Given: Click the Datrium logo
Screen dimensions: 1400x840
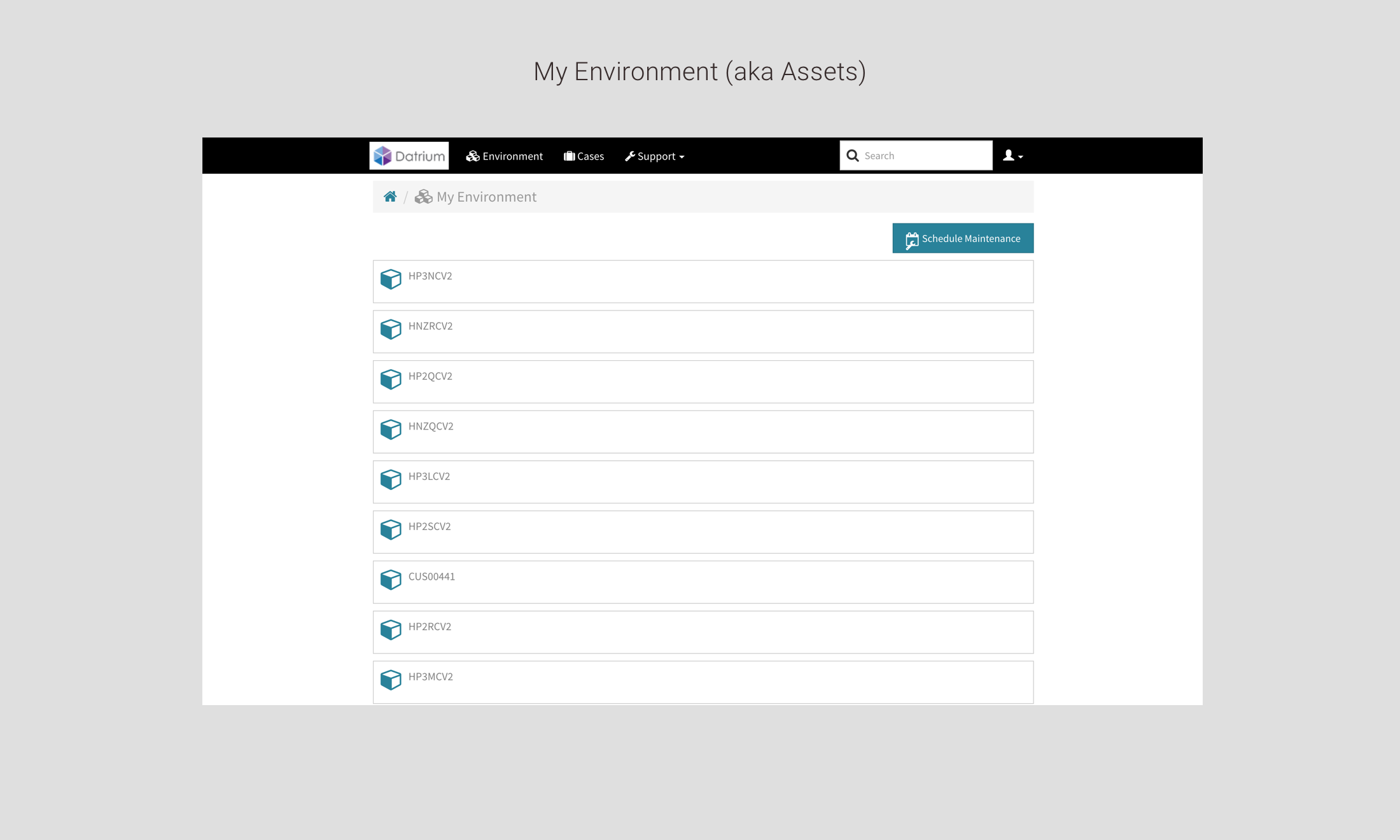Looking at the screenshot, I should [409, 155].
